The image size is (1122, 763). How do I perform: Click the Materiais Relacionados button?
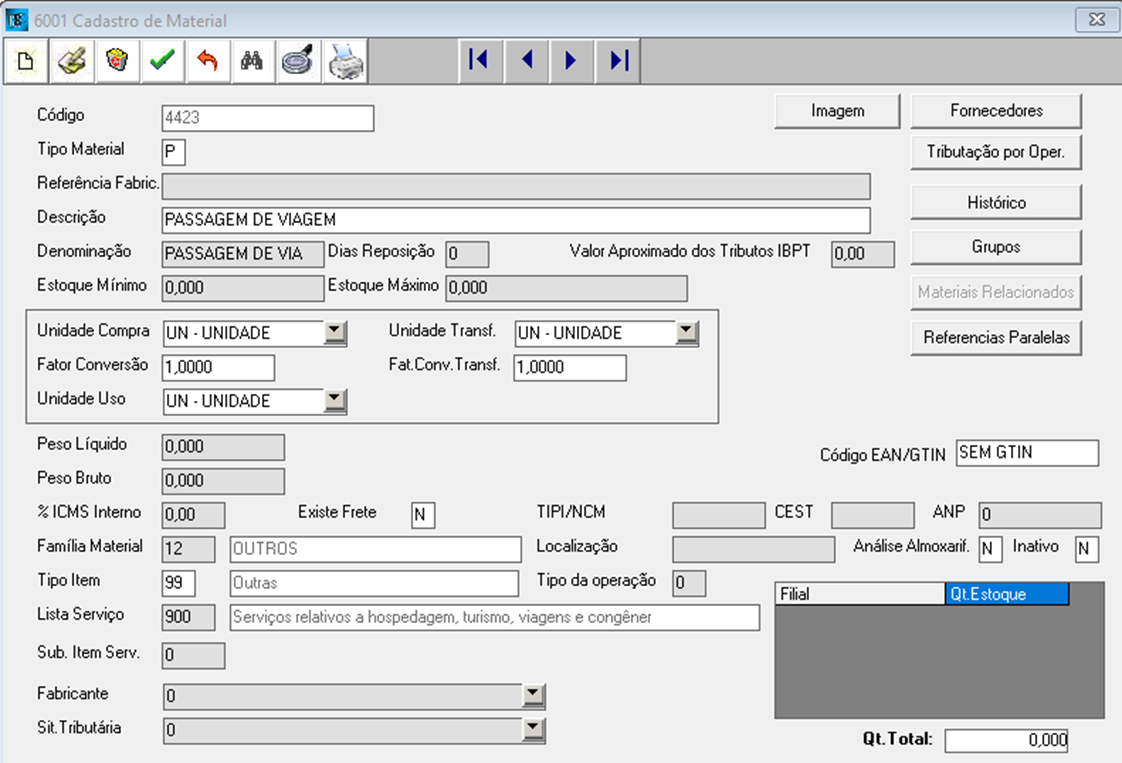click(996, 292)
